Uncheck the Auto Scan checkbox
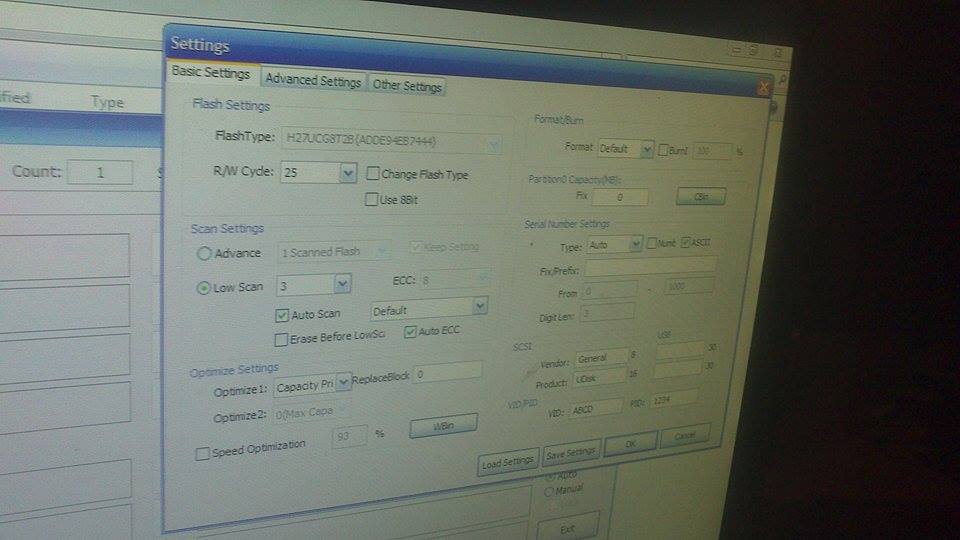 tap(282, 315)
